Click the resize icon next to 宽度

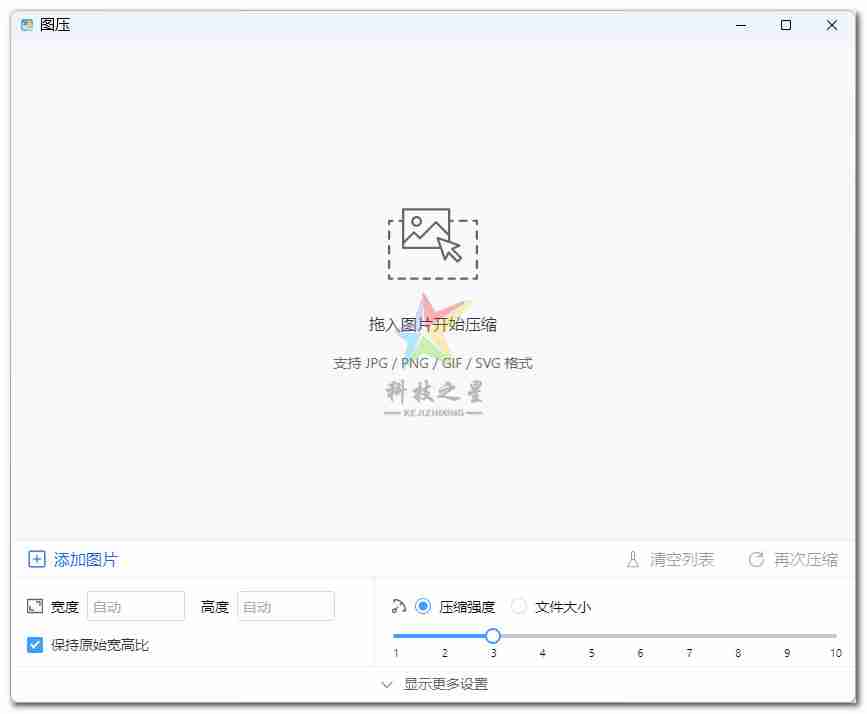pyautogui.click(x=35, y=607)
